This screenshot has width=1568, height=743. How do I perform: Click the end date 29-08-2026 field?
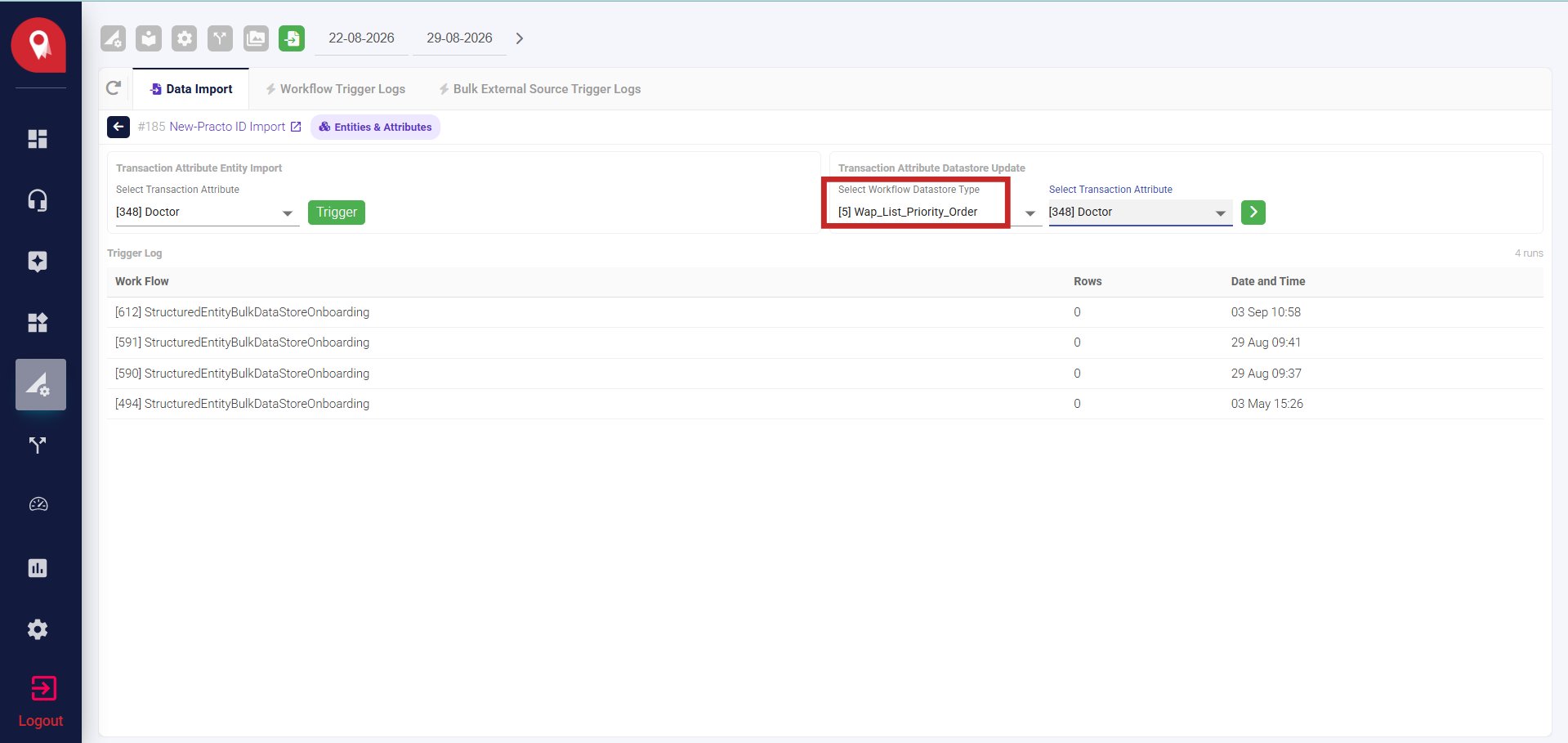click(x=459, y=38)
